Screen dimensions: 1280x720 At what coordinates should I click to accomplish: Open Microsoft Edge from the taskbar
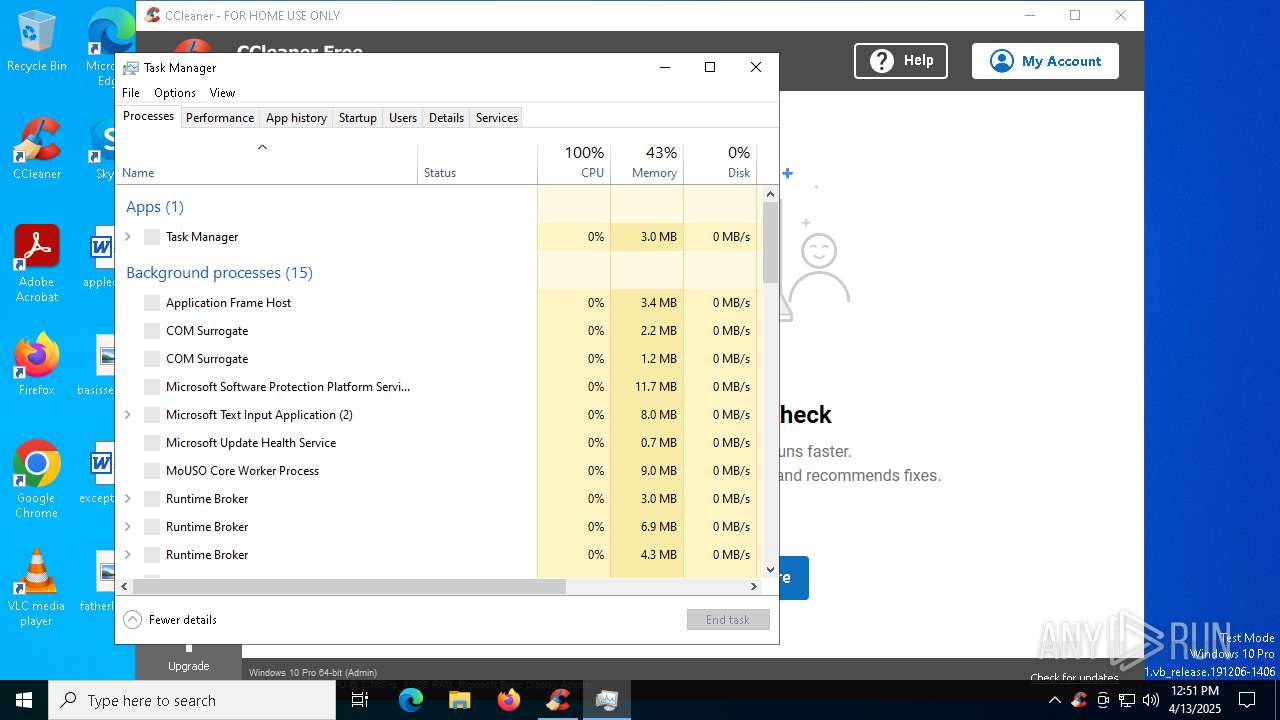411,700
